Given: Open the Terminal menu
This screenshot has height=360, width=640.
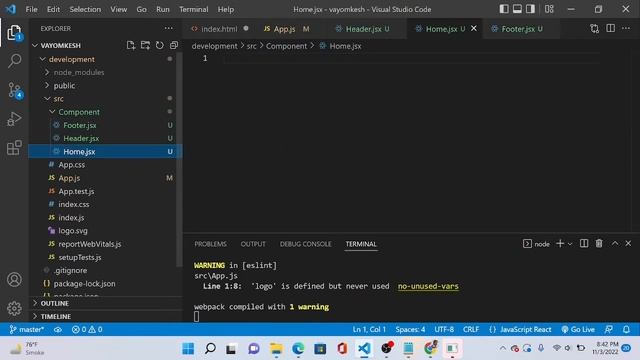Looking at the screenshot, I should tap(193, 9).
